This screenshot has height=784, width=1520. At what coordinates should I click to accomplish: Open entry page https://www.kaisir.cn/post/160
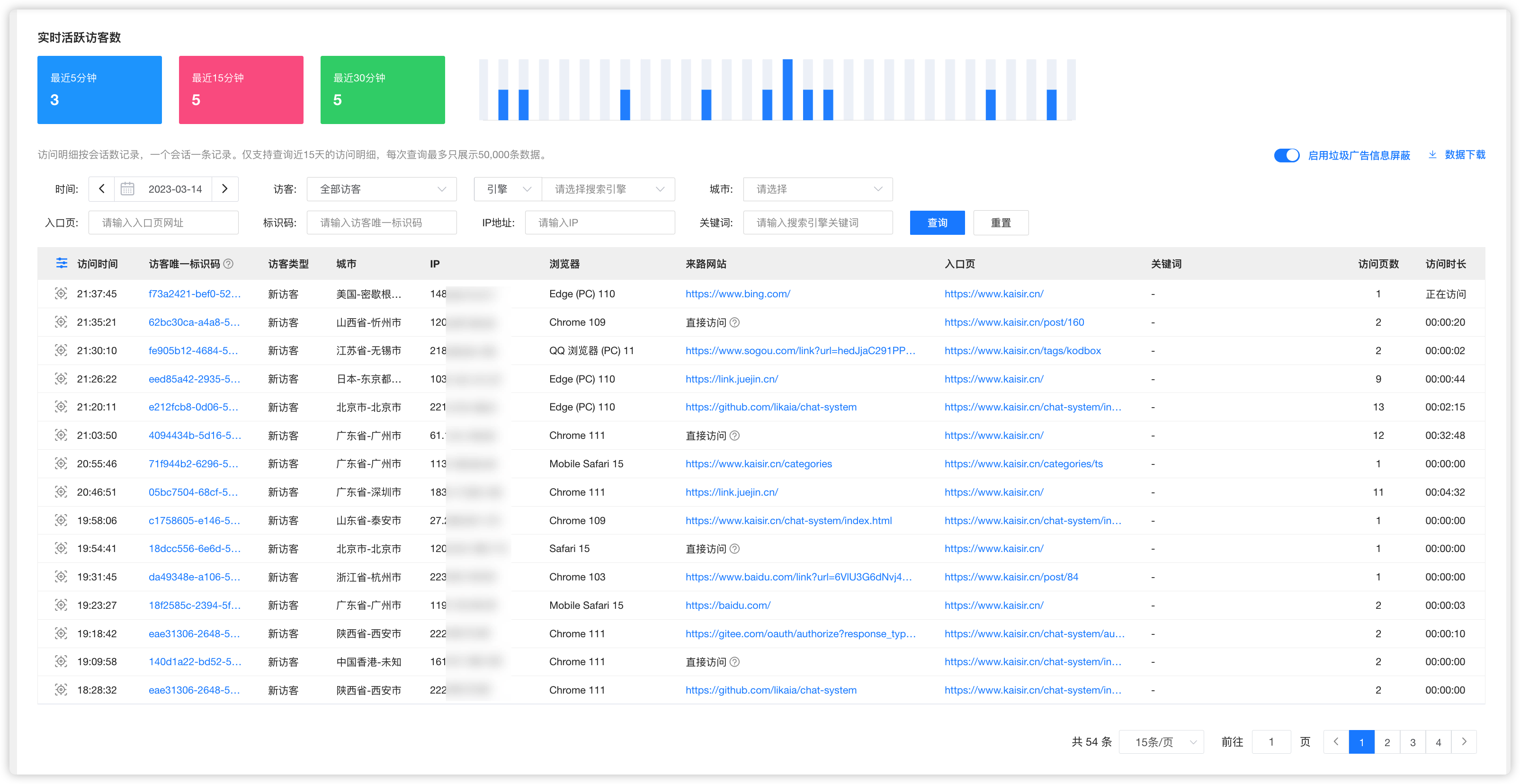[x=1014, y=322]
